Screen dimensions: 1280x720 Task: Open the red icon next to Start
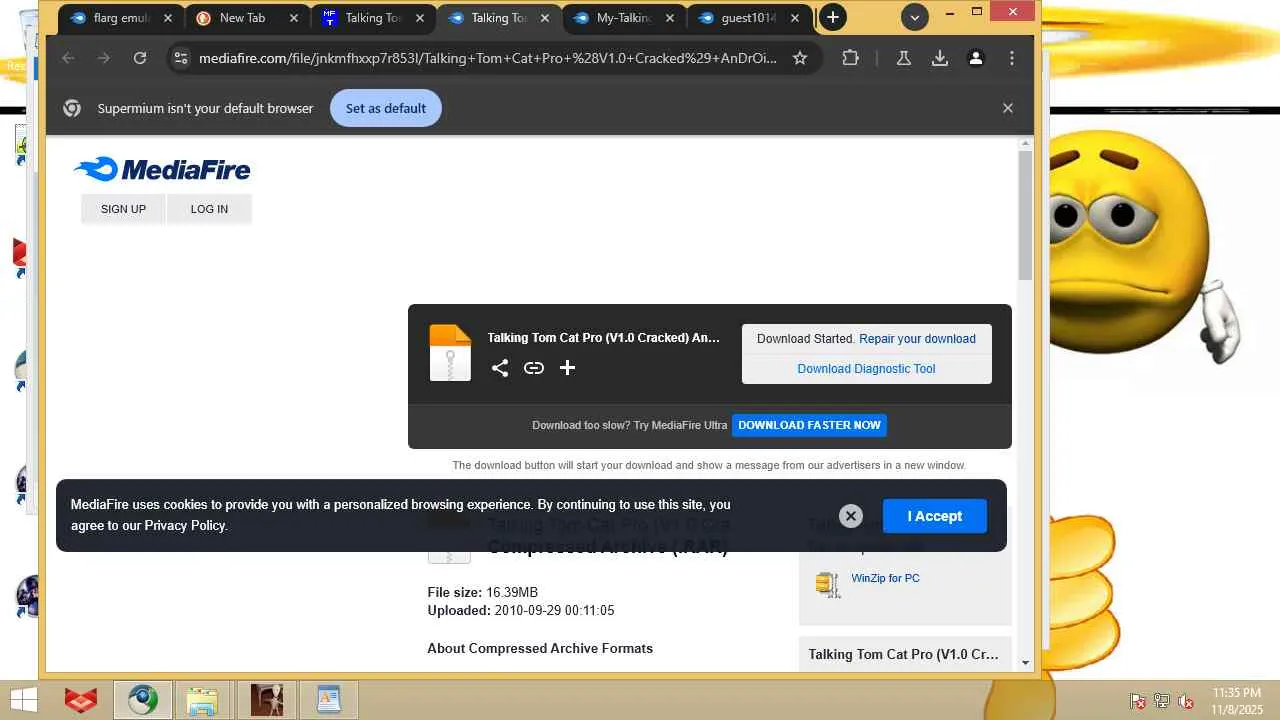pos(81,700)
